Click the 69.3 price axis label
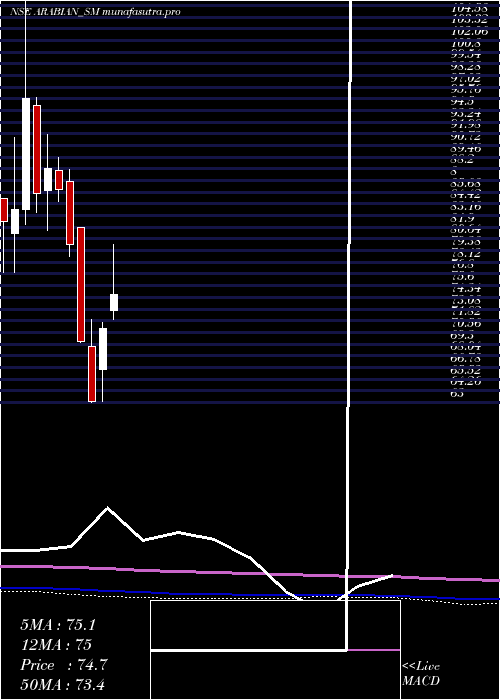This screenshot has width=500, height=700. (460, 335)
